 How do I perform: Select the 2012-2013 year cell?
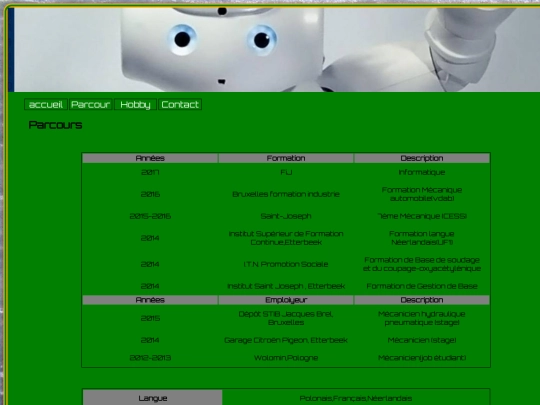pyautogui.click(x=150, y=358)
